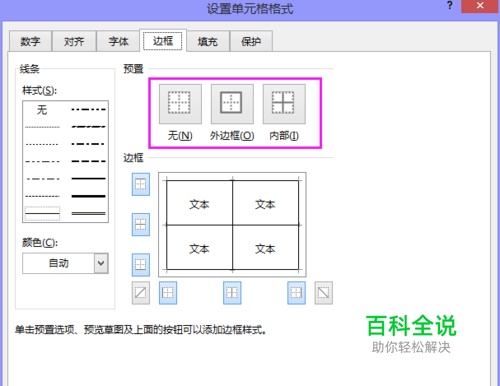Toggle the top border button
Image resolution: width=500 pixels, height=386 pixels.
click(141, 184)
